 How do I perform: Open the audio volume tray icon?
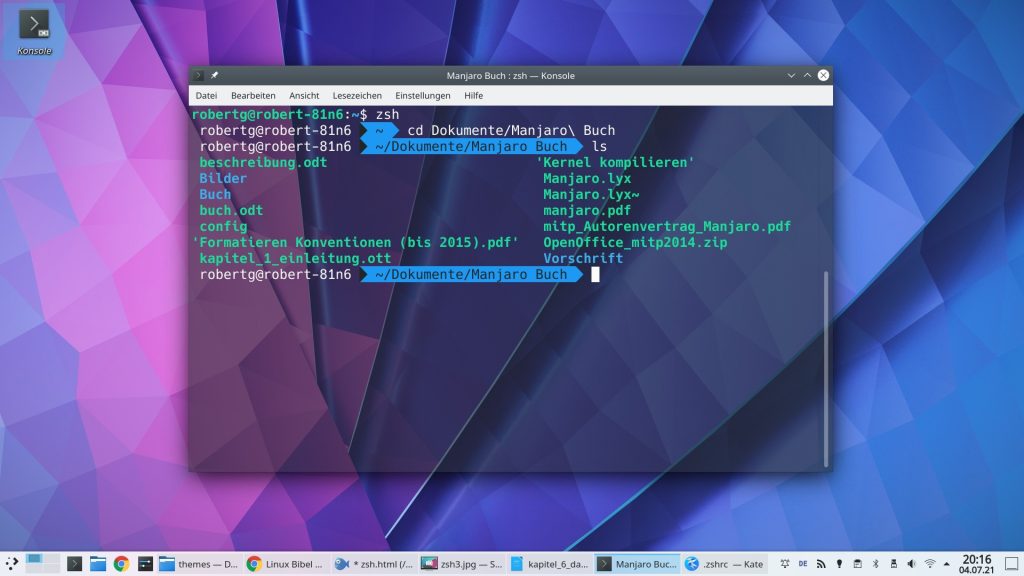[912, 564]
